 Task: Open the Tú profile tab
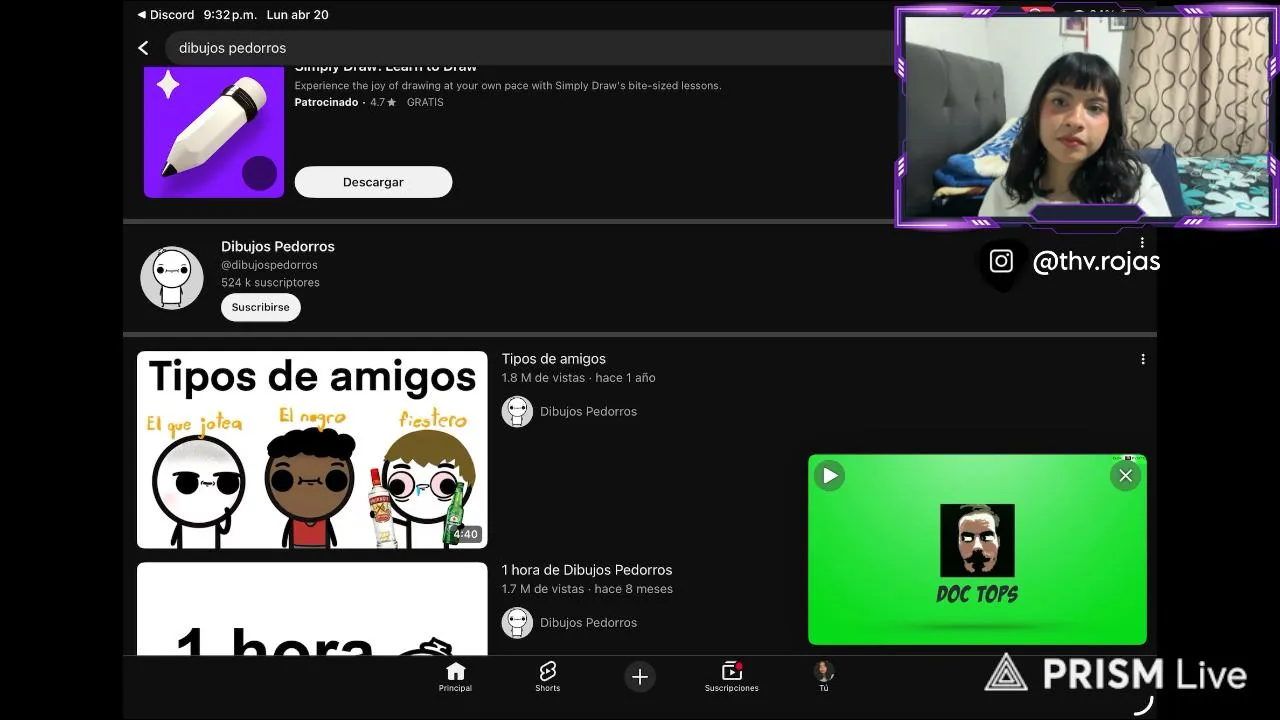tap(824, 677)
